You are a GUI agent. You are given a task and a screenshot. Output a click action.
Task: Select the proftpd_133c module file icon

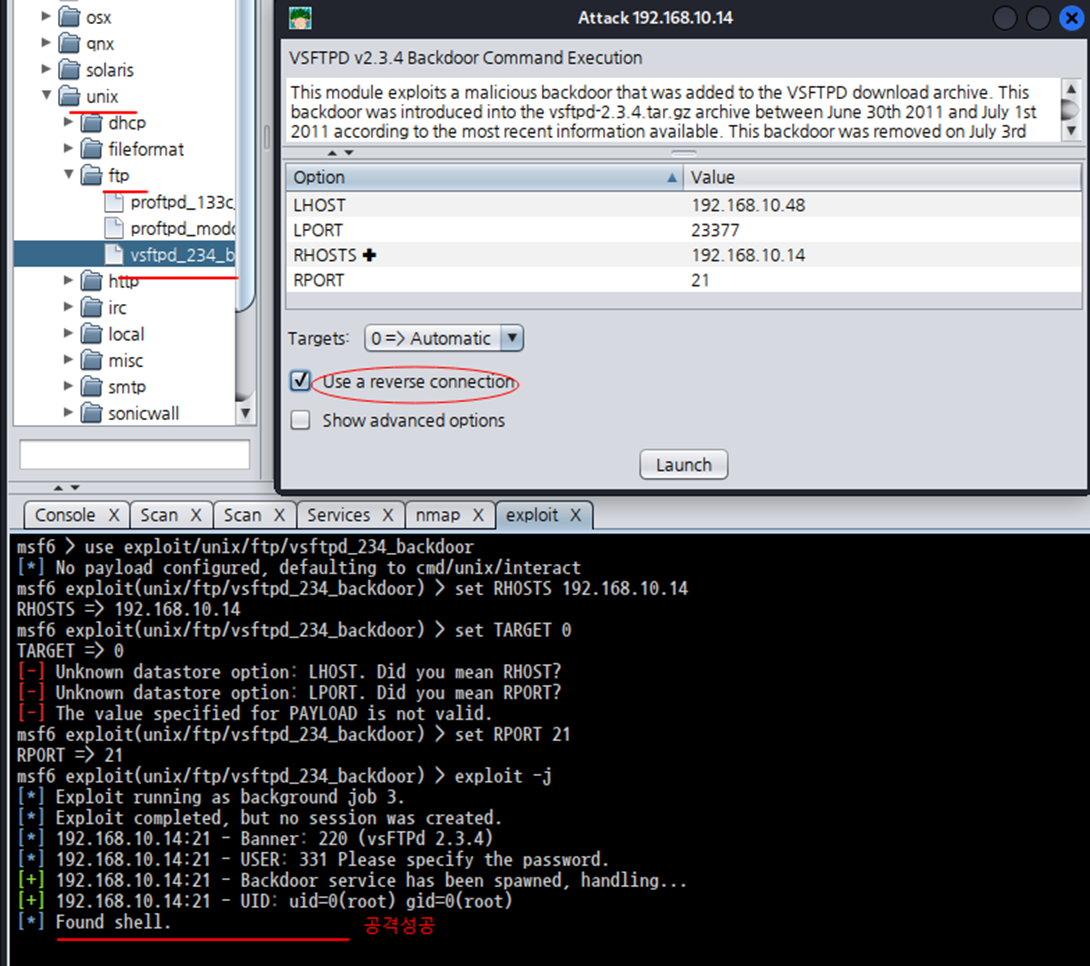pos(113,202)
